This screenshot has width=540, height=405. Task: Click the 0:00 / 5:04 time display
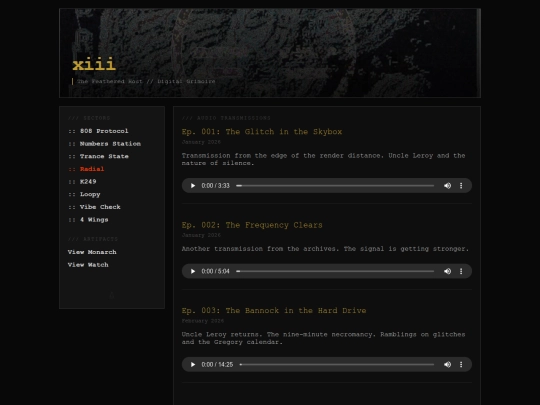tap(216, 271)
